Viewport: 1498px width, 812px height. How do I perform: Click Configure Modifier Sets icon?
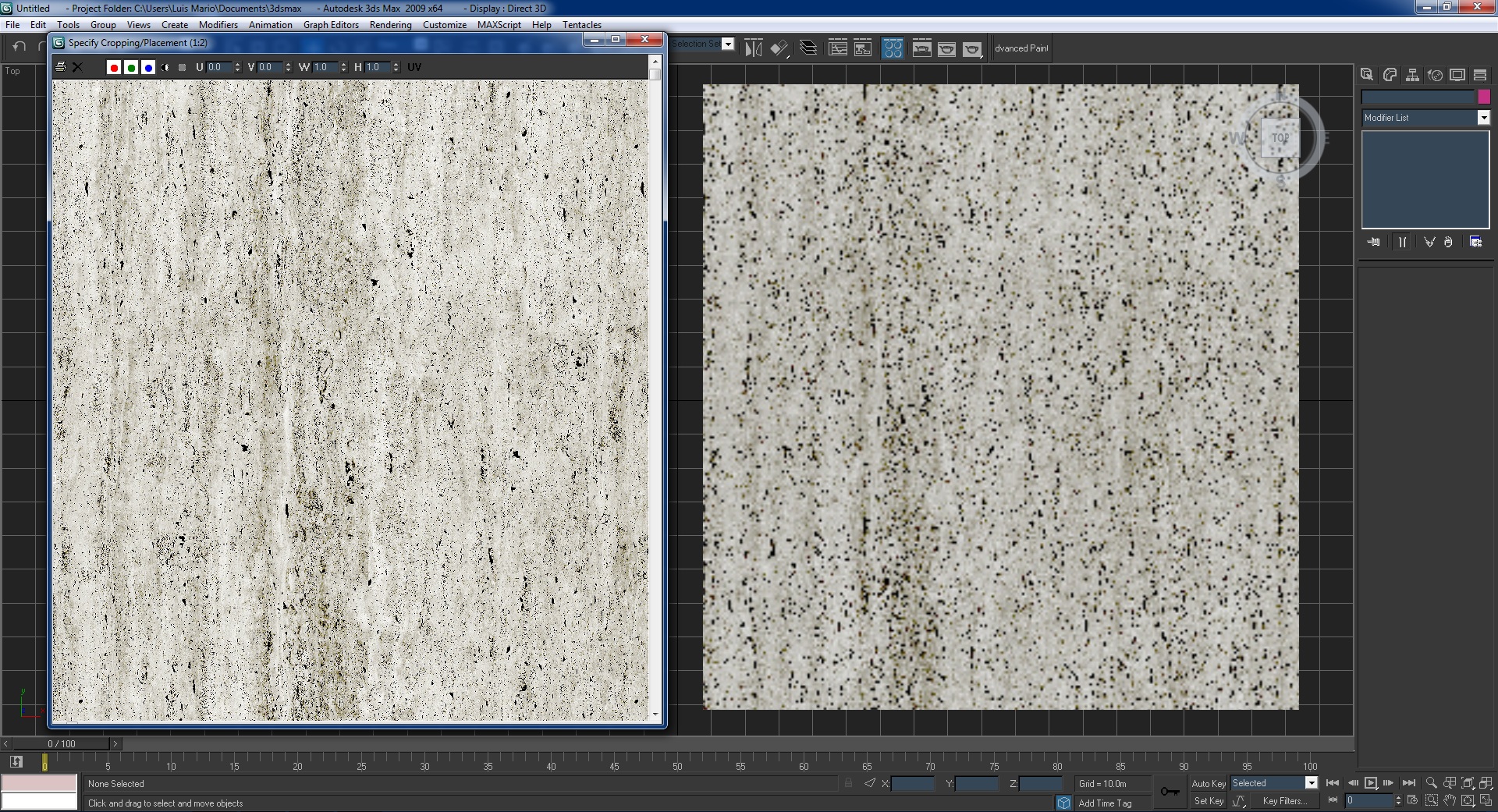coord(1476,242)
